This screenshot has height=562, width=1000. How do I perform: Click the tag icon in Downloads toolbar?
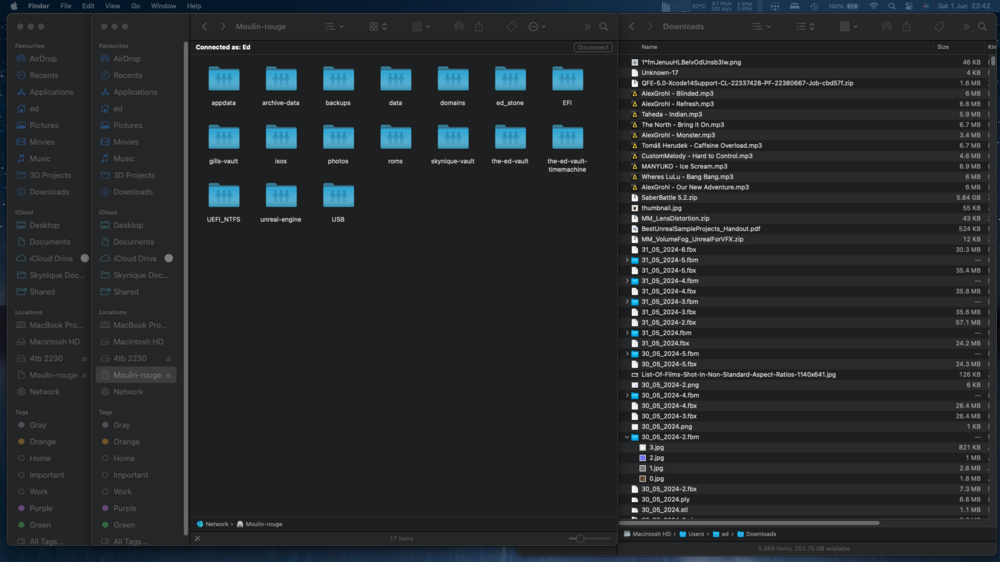[939, 27]
